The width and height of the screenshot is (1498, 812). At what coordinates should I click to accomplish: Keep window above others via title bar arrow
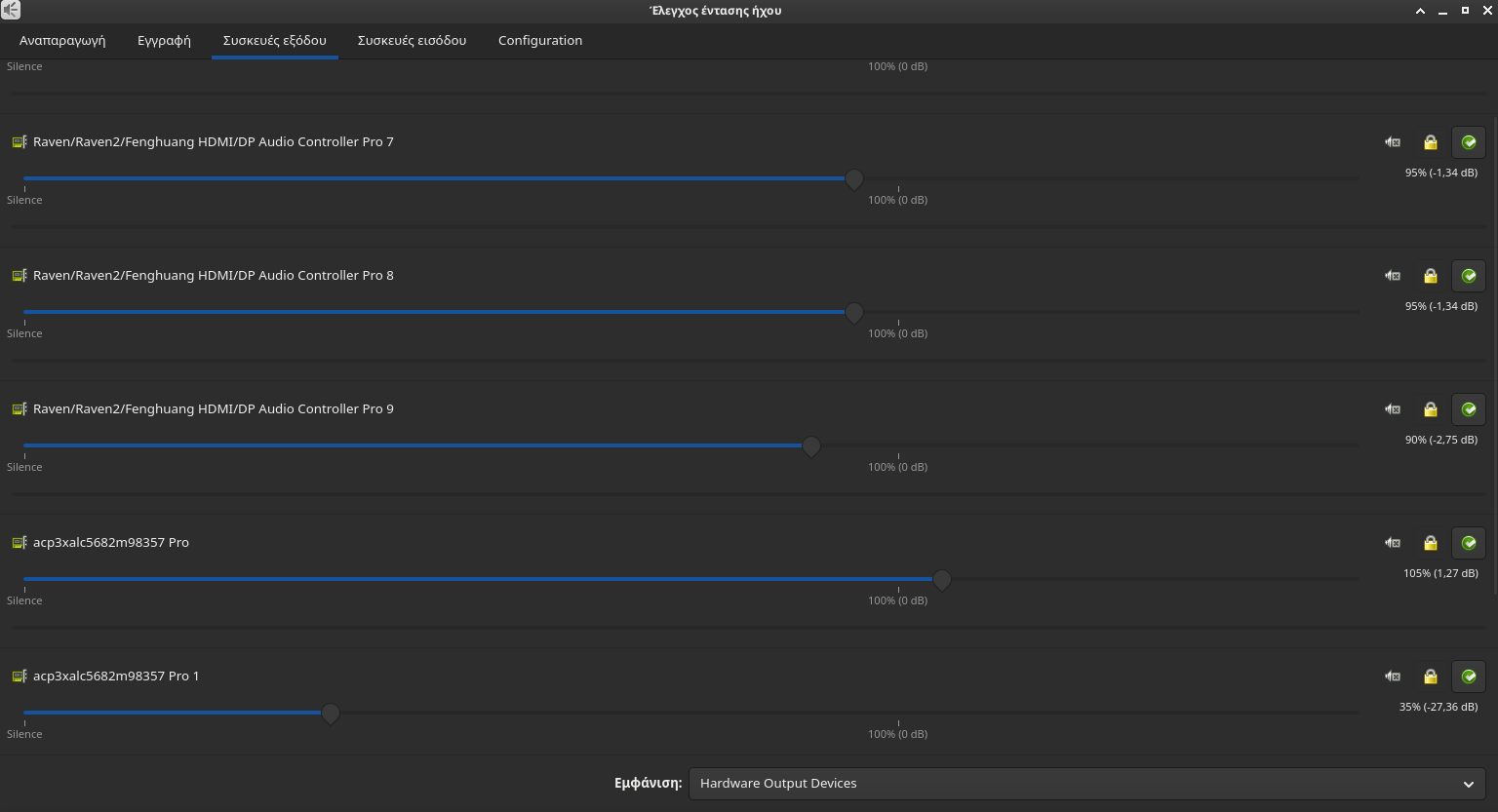point(1420,11)
